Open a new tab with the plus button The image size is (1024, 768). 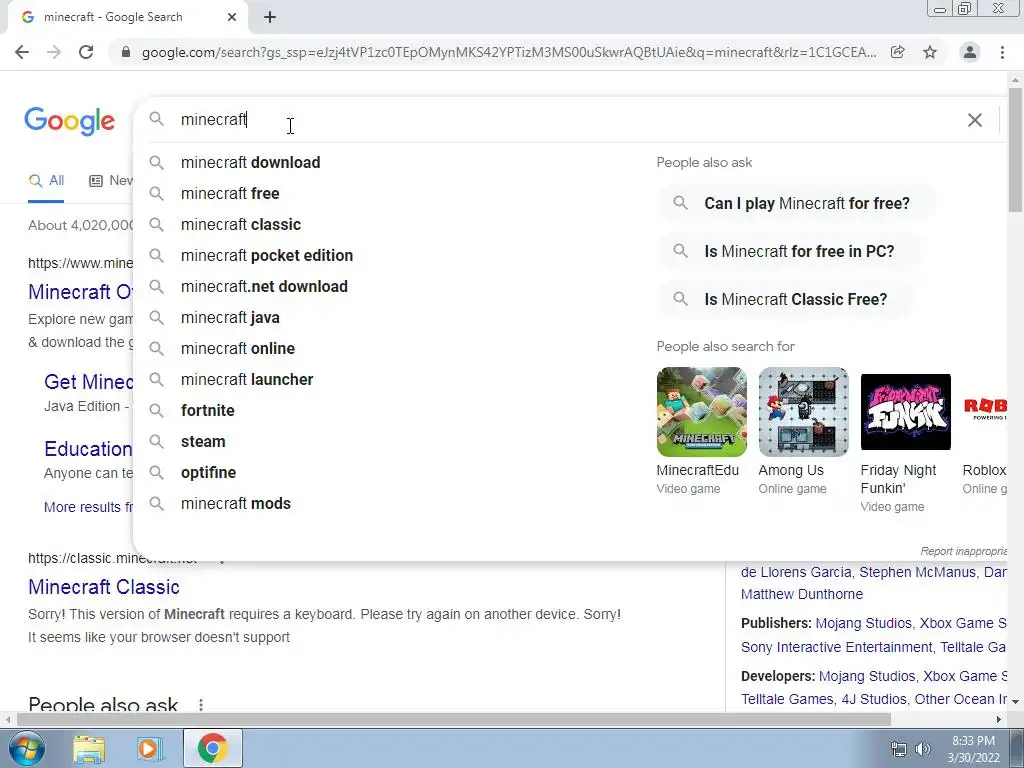coord(270,17)
